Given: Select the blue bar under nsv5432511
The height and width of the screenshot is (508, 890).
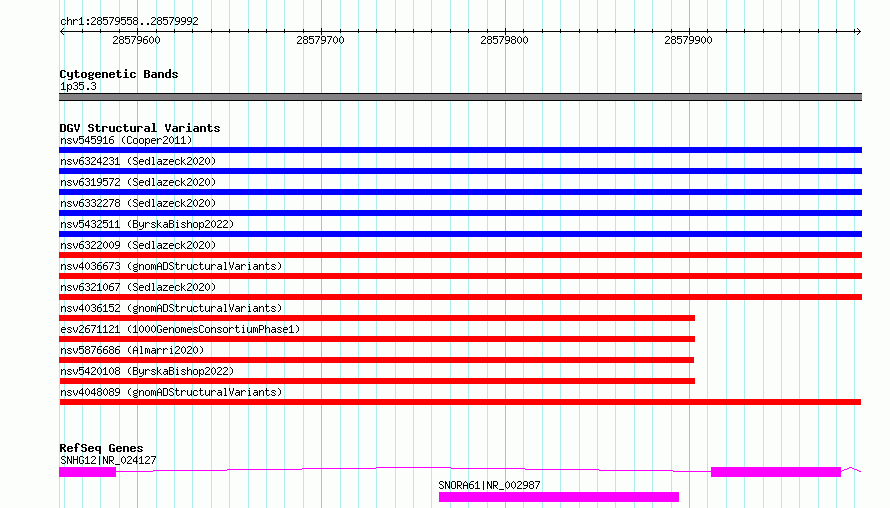Looking at the screenshot, I should click(460, 234).
